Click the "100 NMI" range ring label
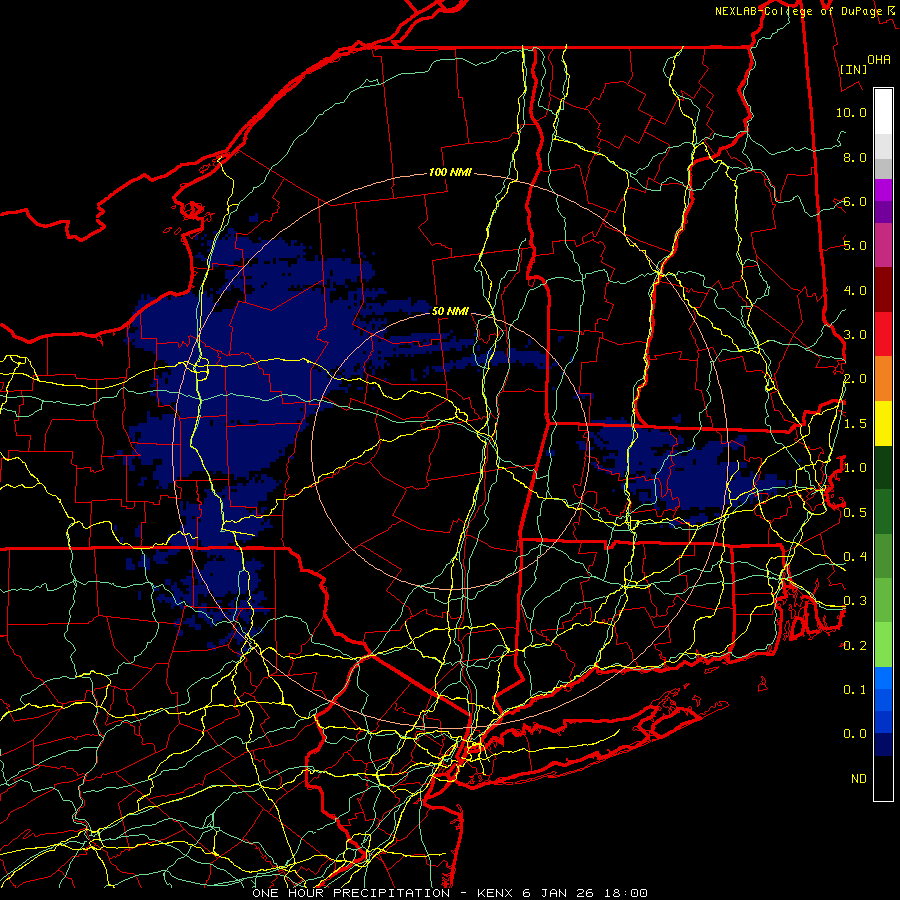This screenshot has height=900, width=900. tap(449, 172)
